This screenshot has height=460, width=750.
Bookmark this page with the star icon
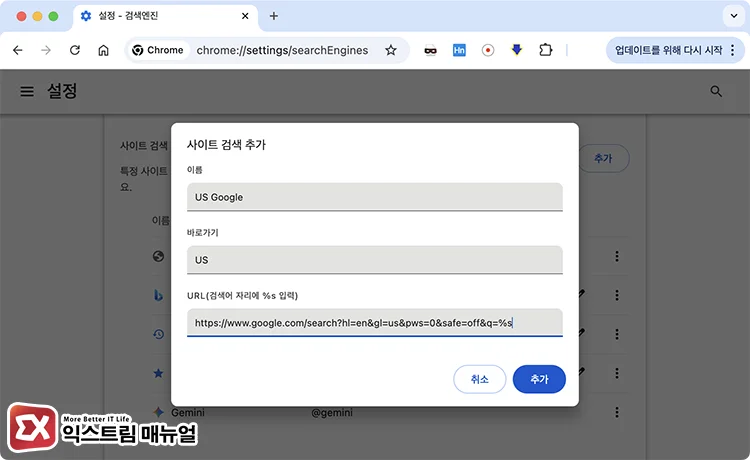point(391,50)
